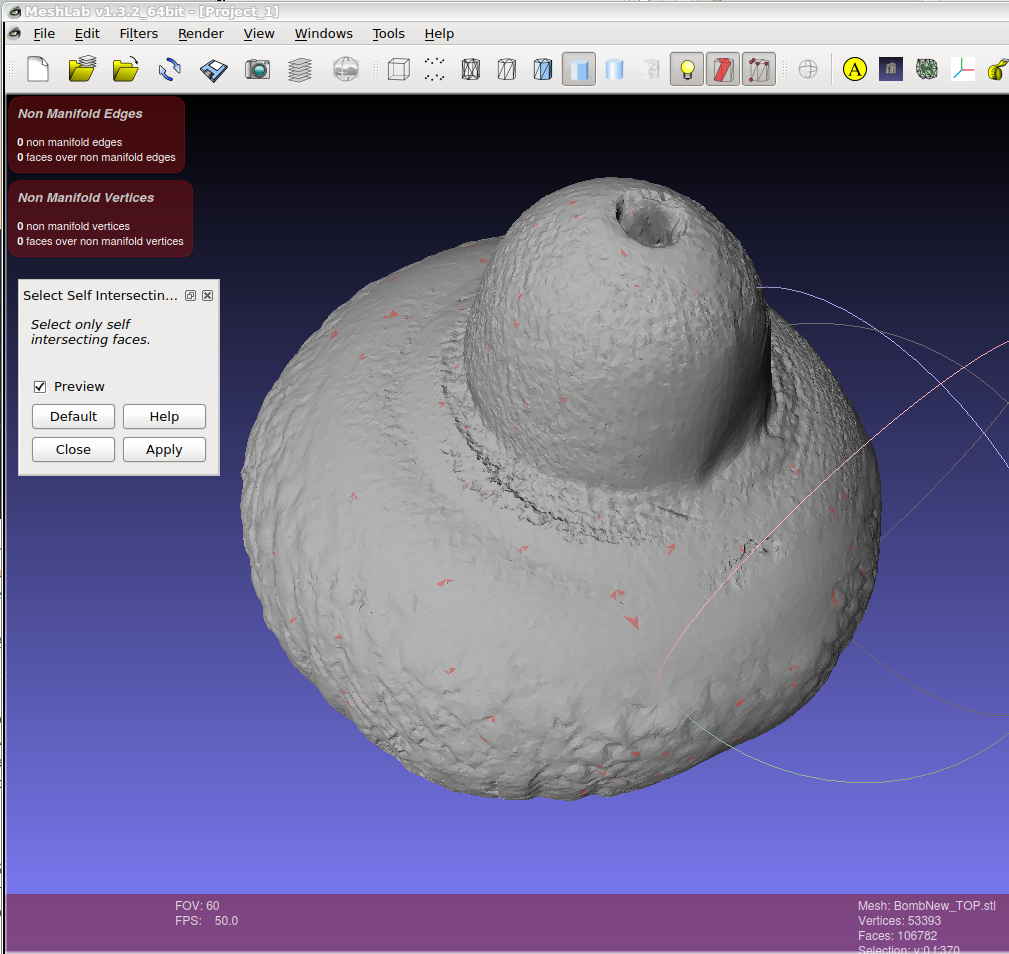Undock the Select Self Intersecting dialog
This screenshot has width=1009, height=954.
click(190, 295)
